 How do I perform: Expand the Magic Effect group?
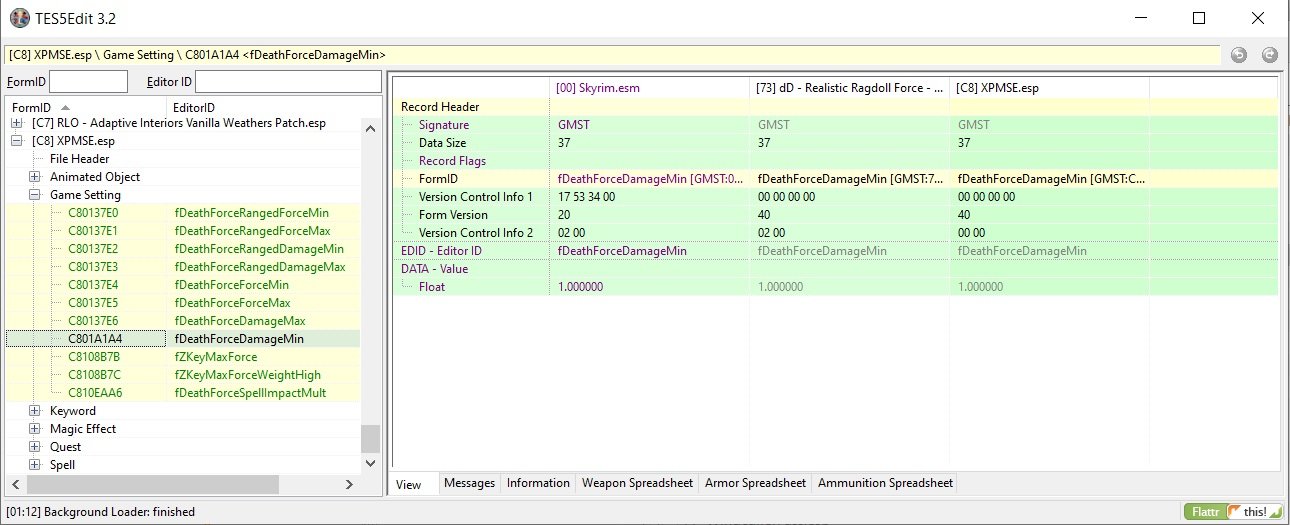(34, 429)
